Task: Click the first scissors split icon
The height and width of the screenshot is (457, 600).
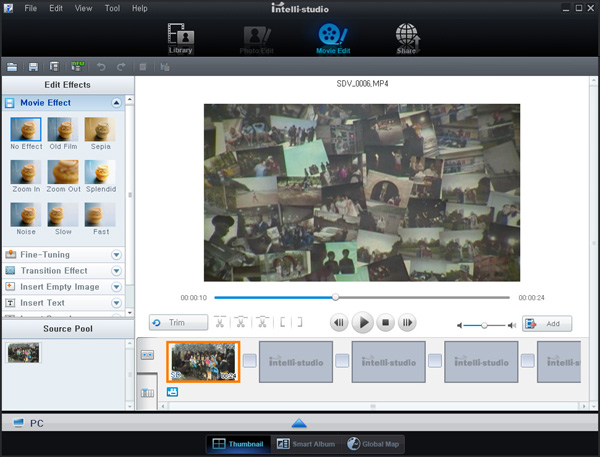Action: pos(220,322)
